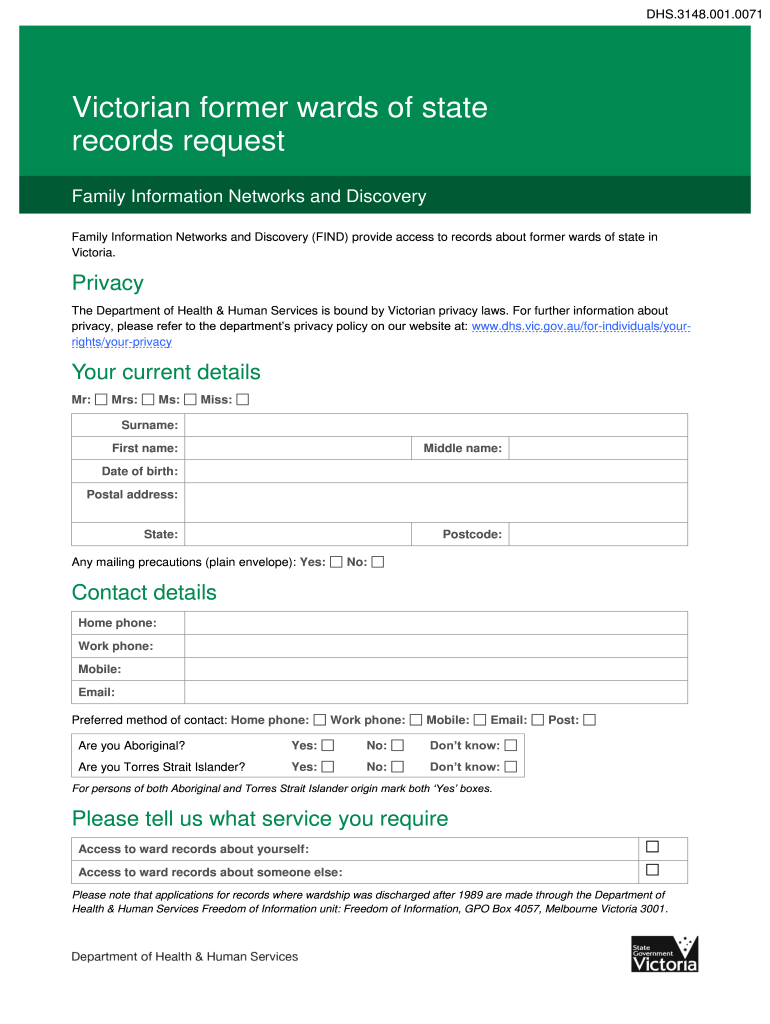Viewport: 770px width, 1024px height.
Task: Click the 'Contact details' heading
Action: [x=144, y=592]
